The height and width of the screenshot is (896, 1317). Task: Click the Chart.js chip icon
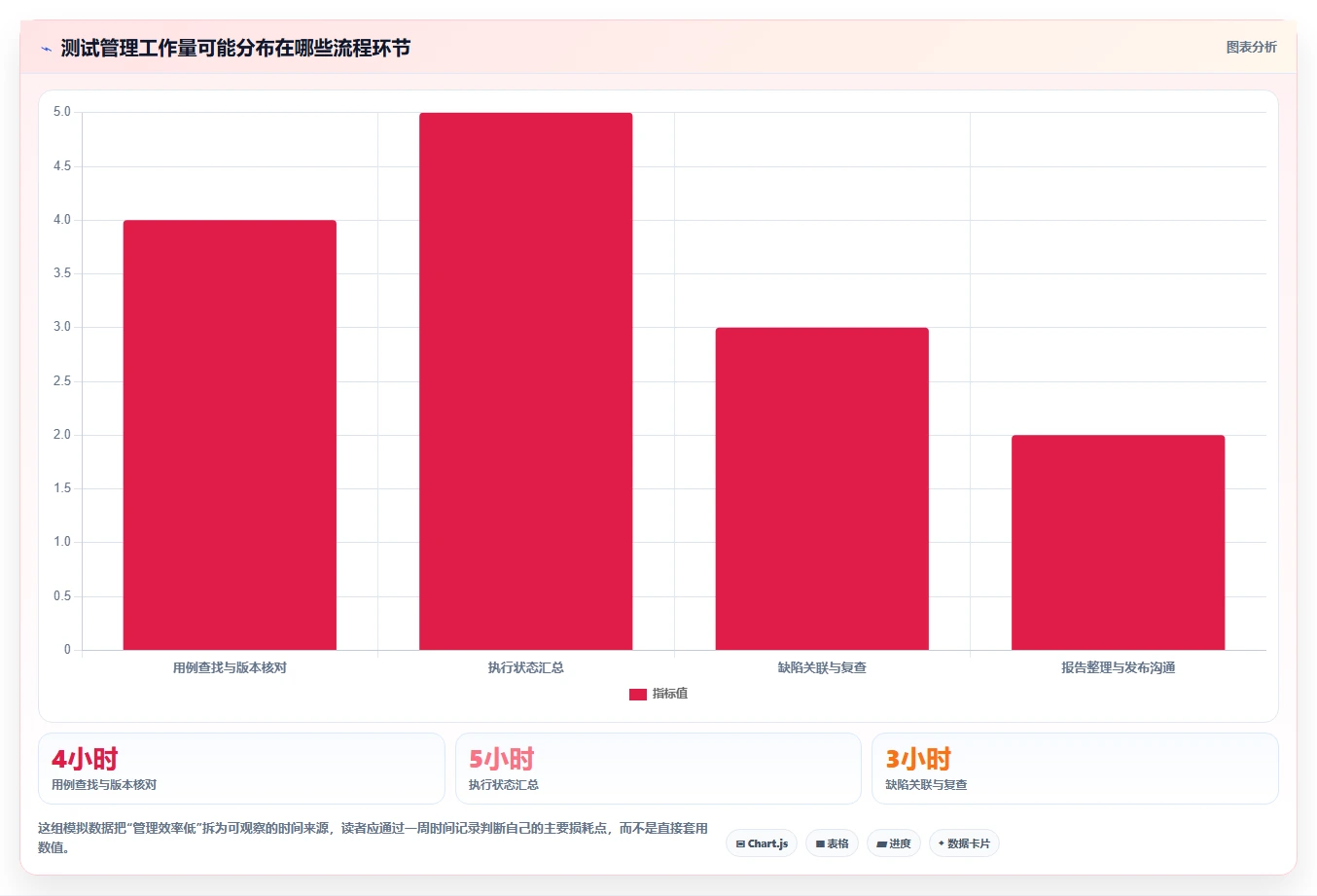(740, 844)
